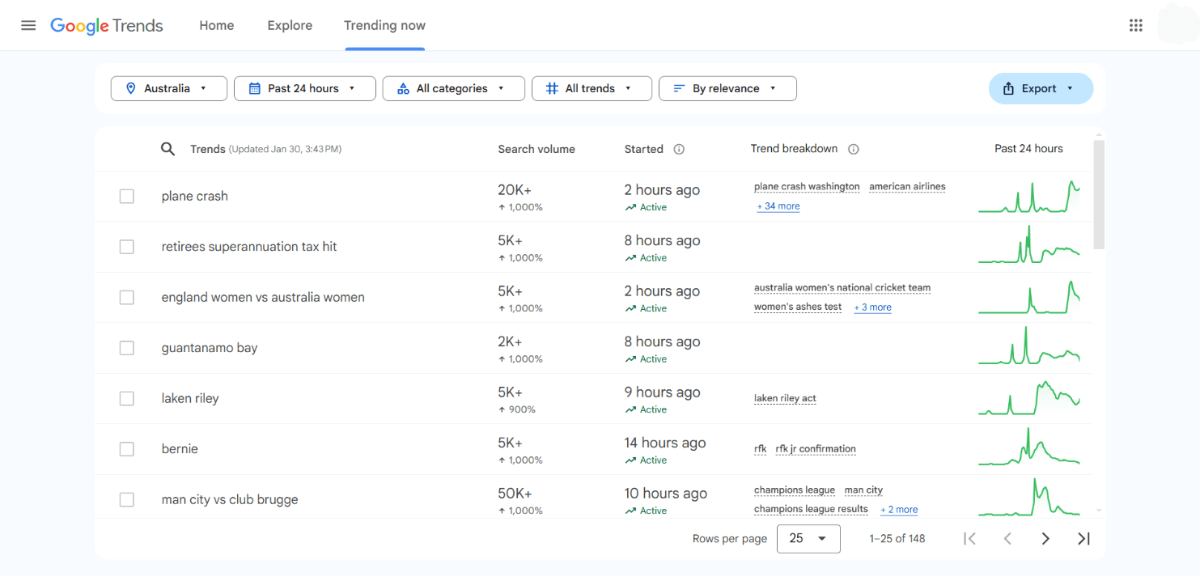Click the search magnifier icon beside Trends
Image resolution: width=1200 pixels, height=576 pixels.
click(x=168, y=149)
